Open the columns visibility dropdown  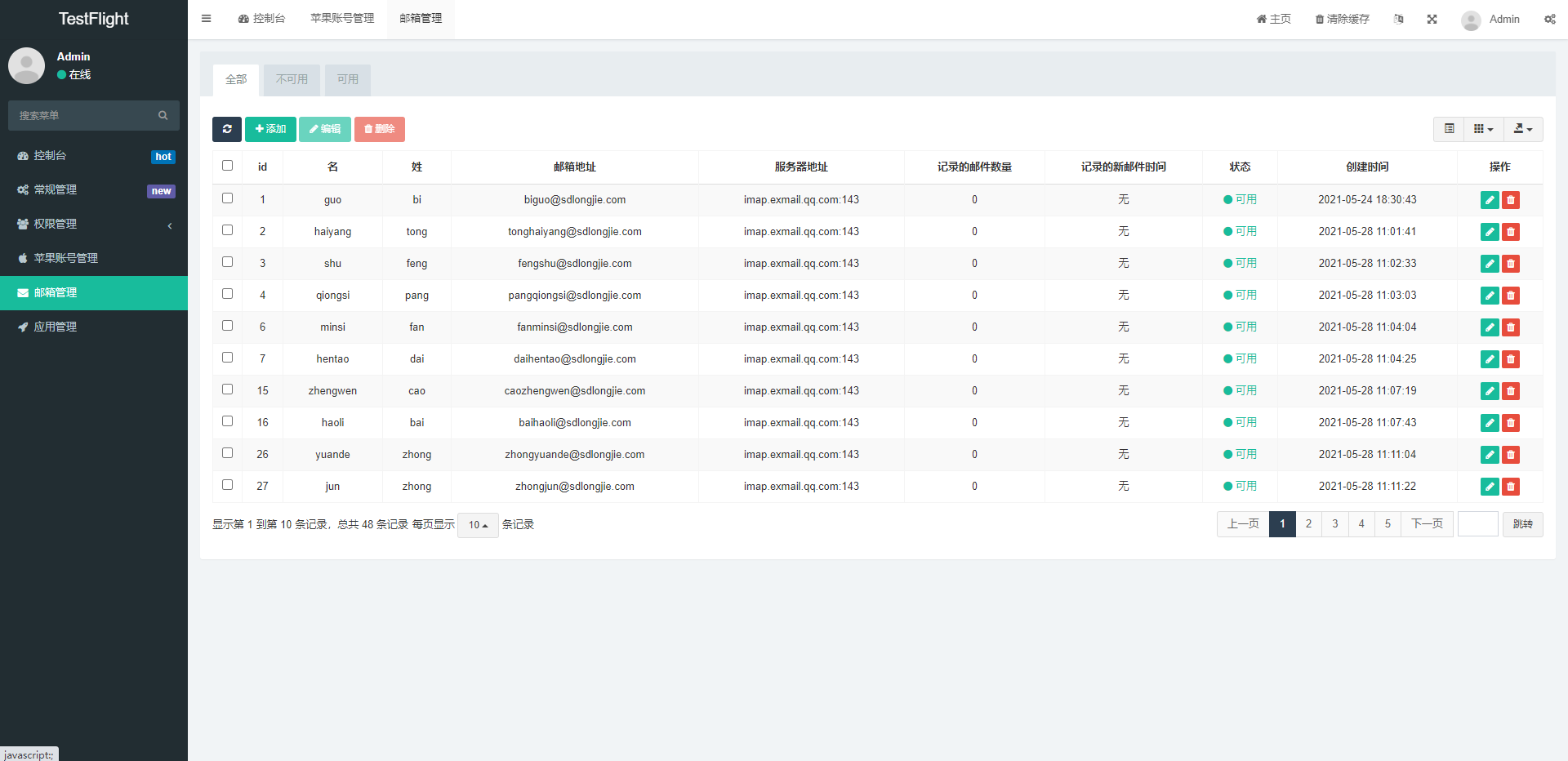[x=1483, y=129]
